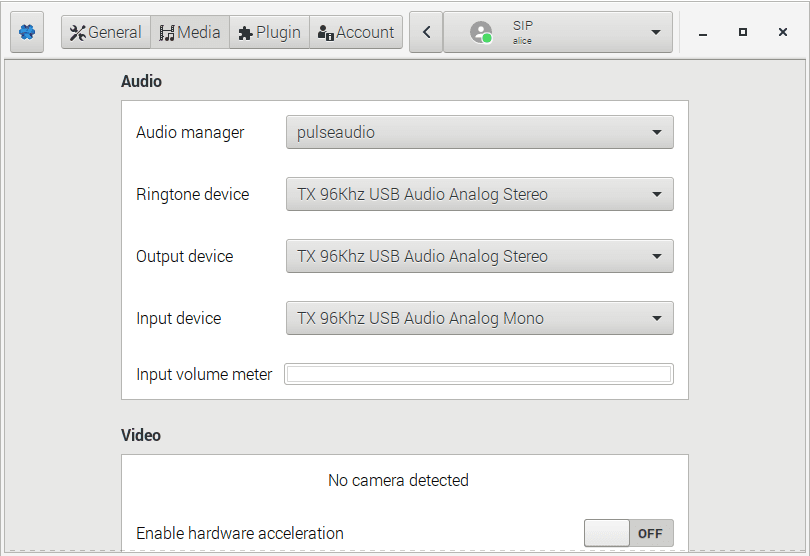Viewport: 810px width, 556px height.
Task: Click the Video section heading
Action: [x=141, y=435]
